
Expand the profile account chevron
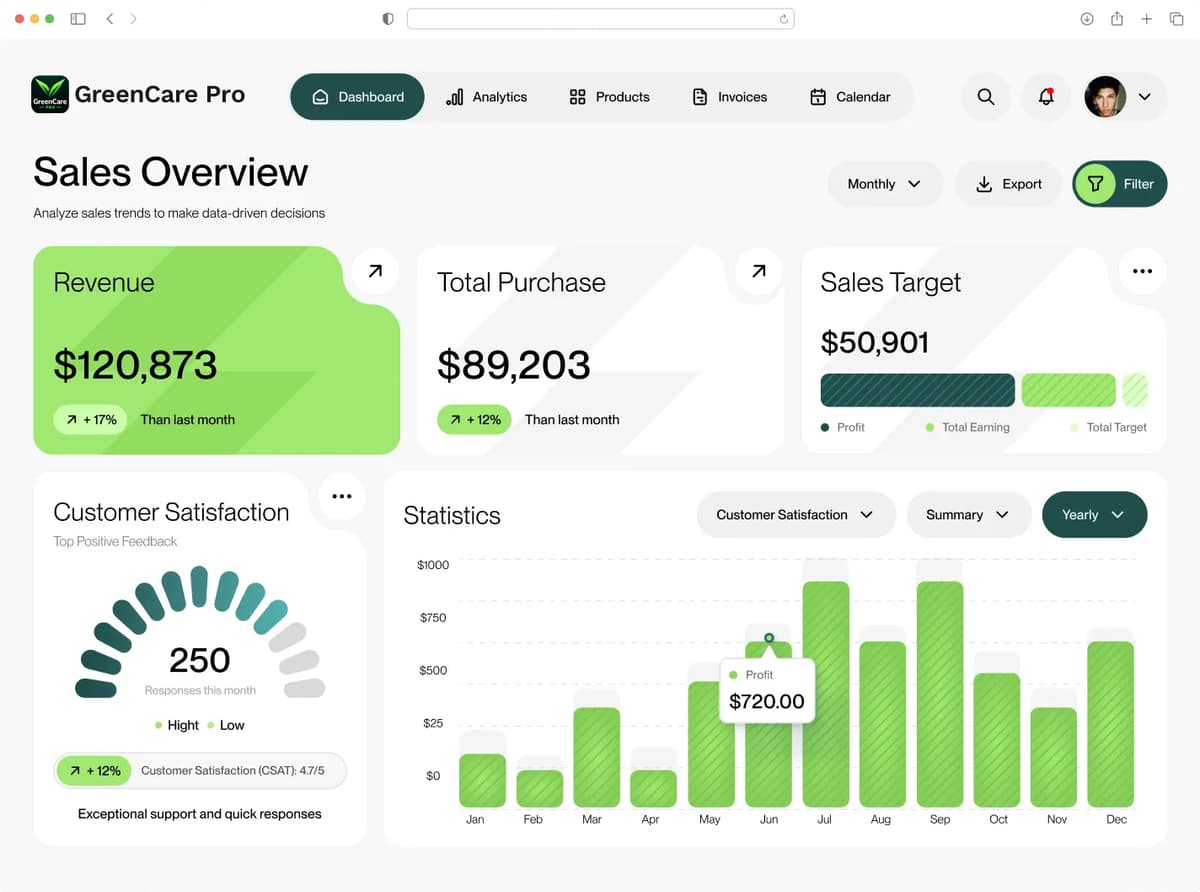pyautogui.click(x=1145, y=97)
